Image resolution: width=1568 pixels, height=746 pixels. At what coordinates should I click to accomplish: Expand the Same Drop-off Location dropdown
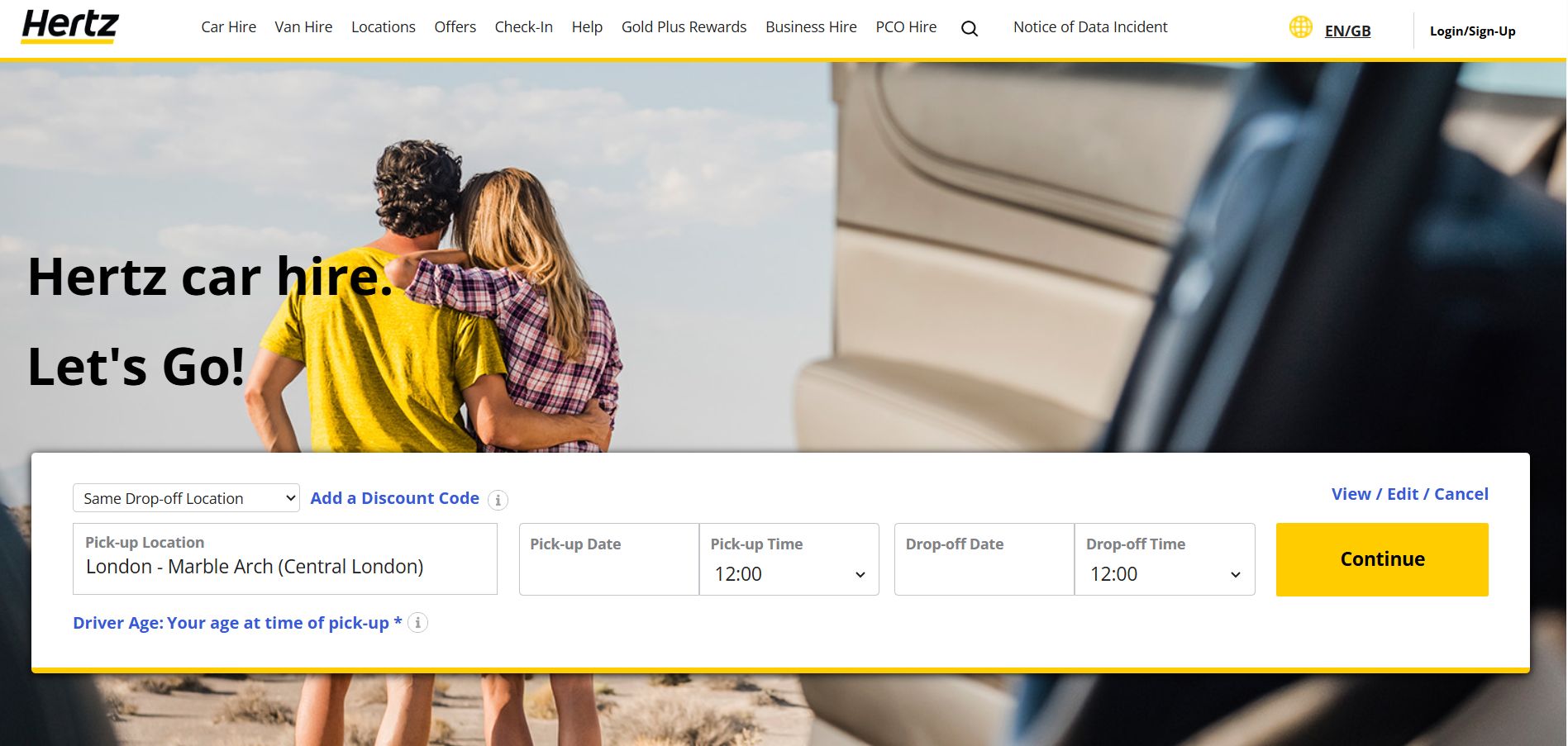(186, 498)
